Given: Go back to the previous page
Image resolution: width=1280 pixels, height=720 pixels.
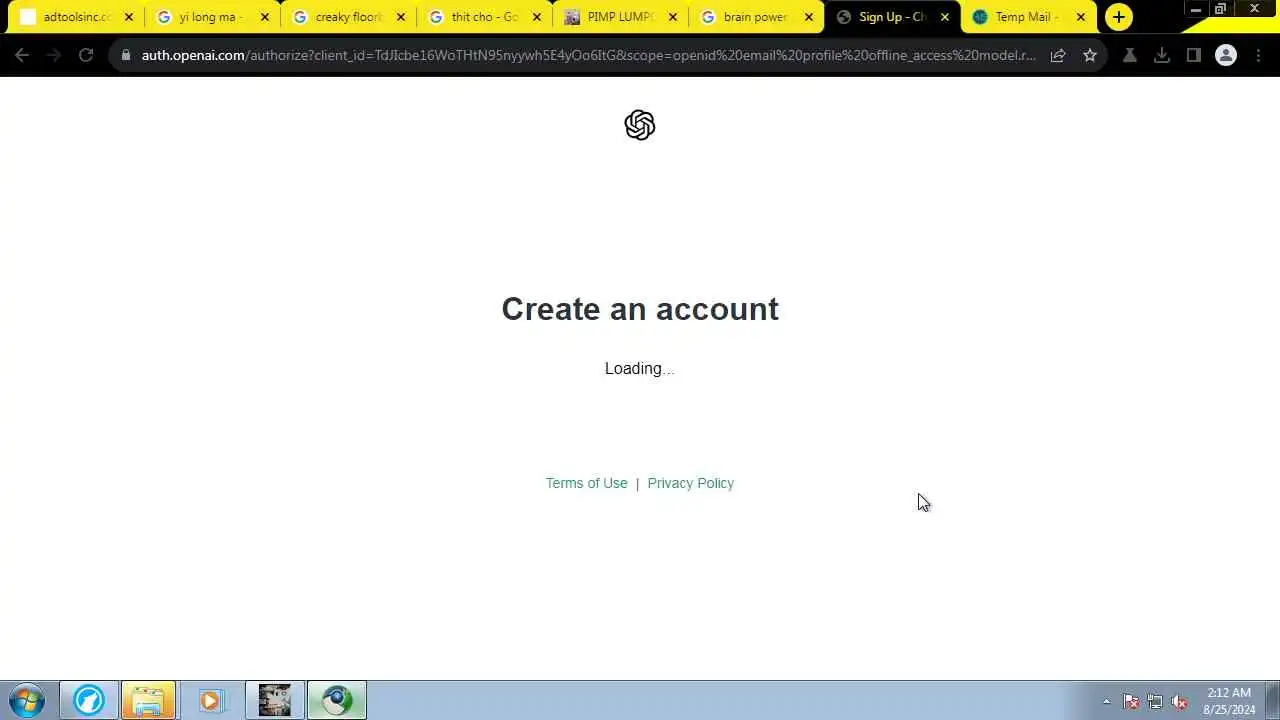Looking at the screenshot, I should (x=22, y=55).
